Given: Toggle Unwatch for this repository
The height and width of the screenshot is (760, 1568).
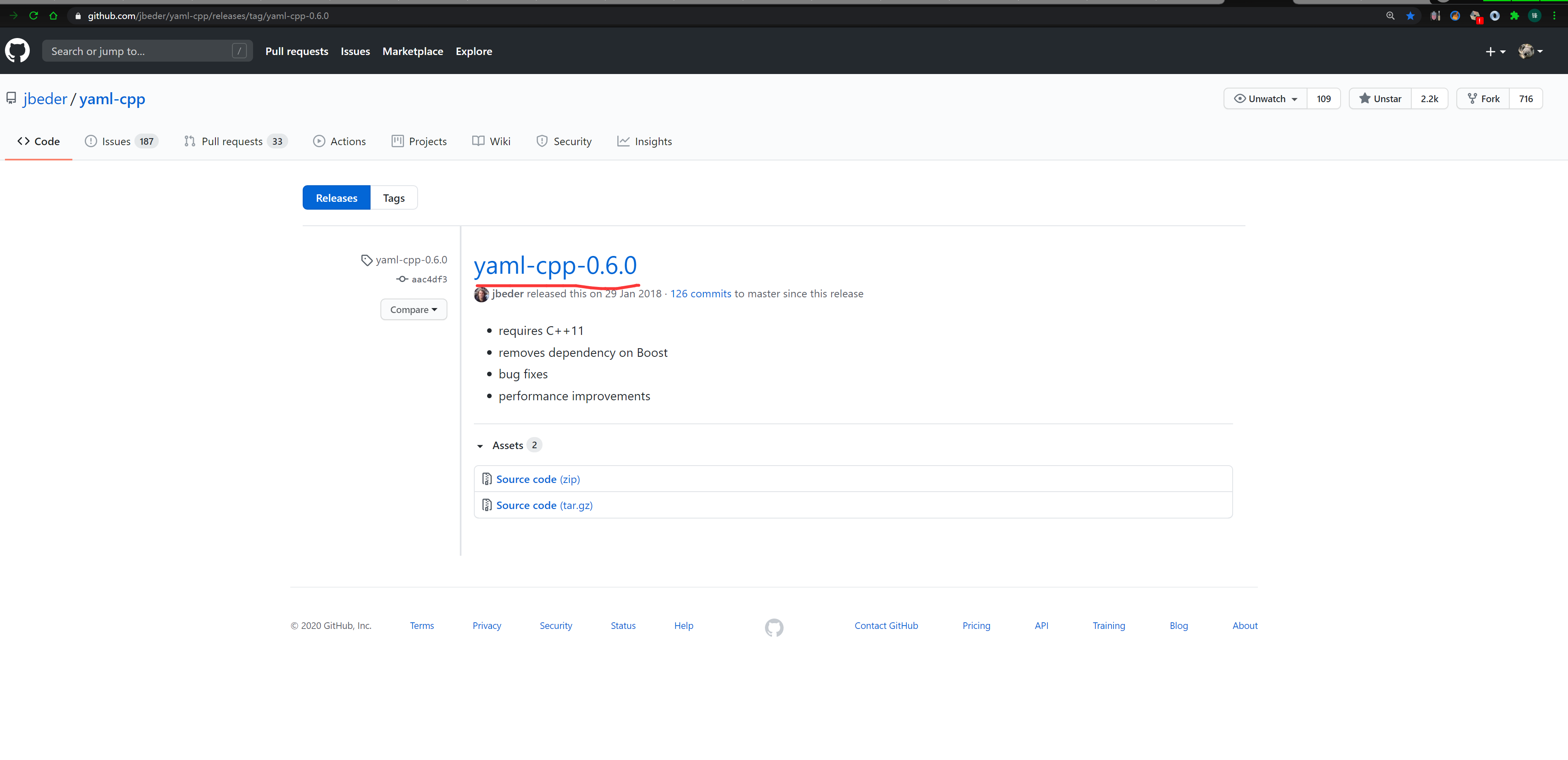Looking at the screenshot, I should 1265,98.
